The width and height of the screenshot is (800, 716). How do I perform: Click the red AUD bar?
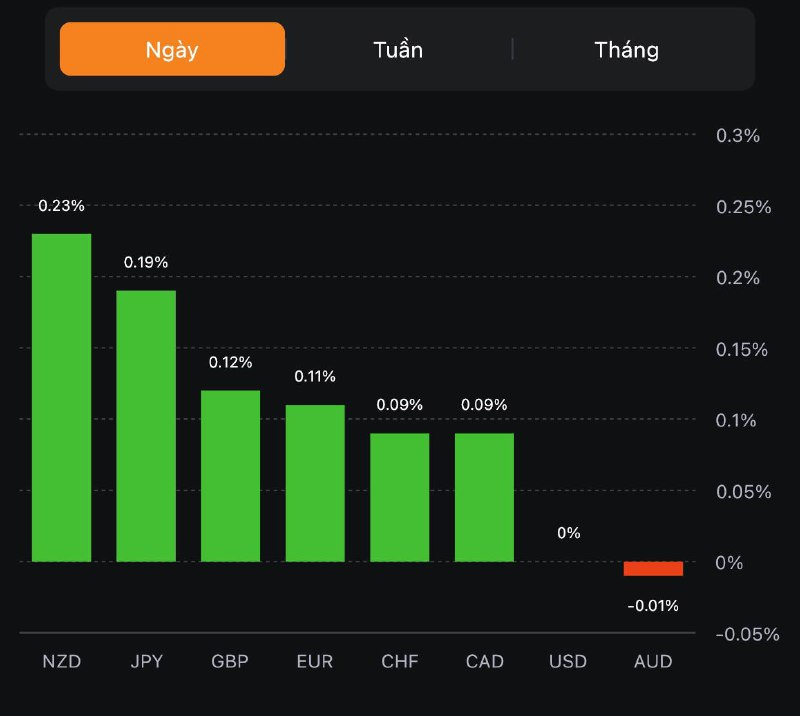(x=653, y=569)
